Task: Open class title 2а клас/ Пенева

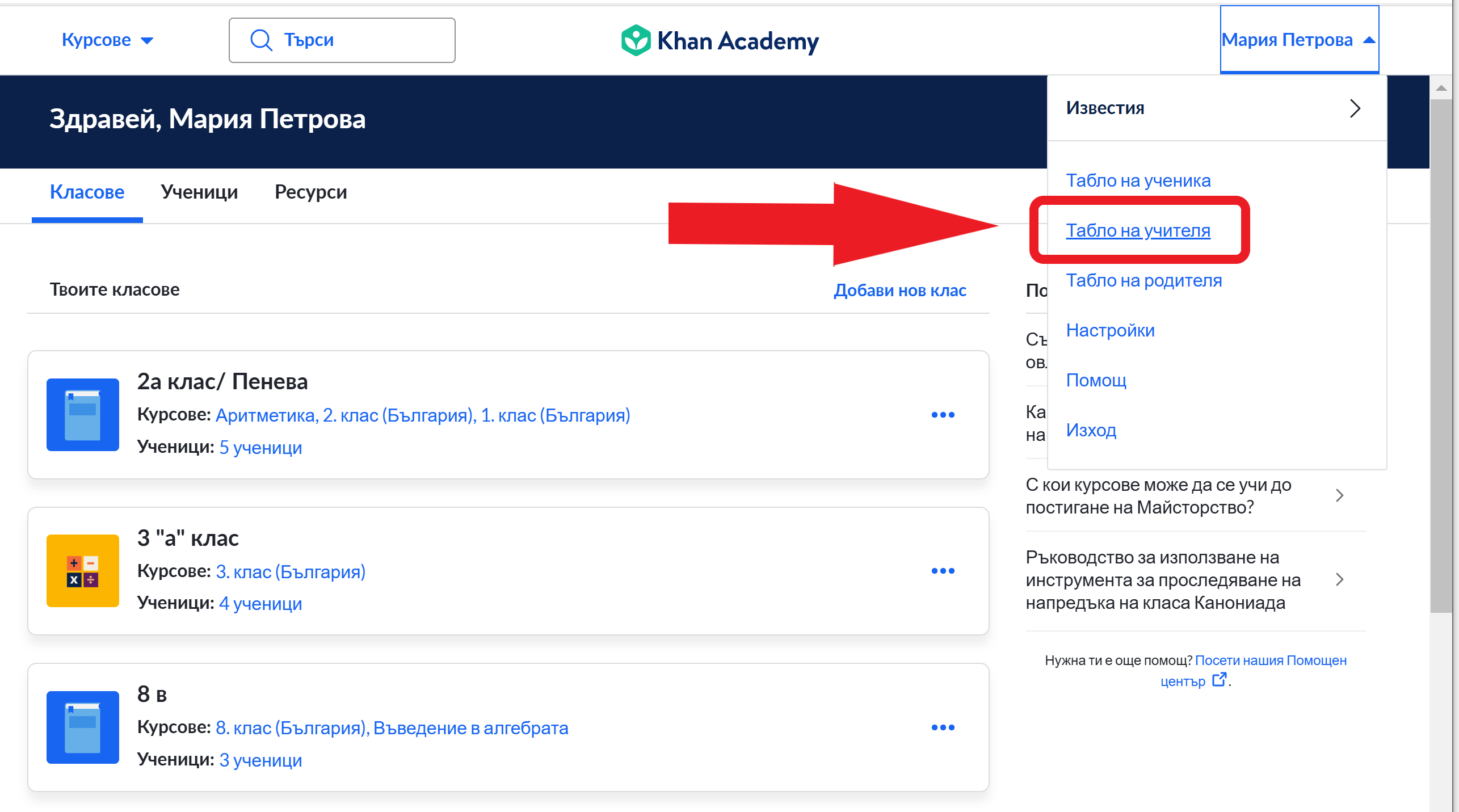Action: pos(222,382)
